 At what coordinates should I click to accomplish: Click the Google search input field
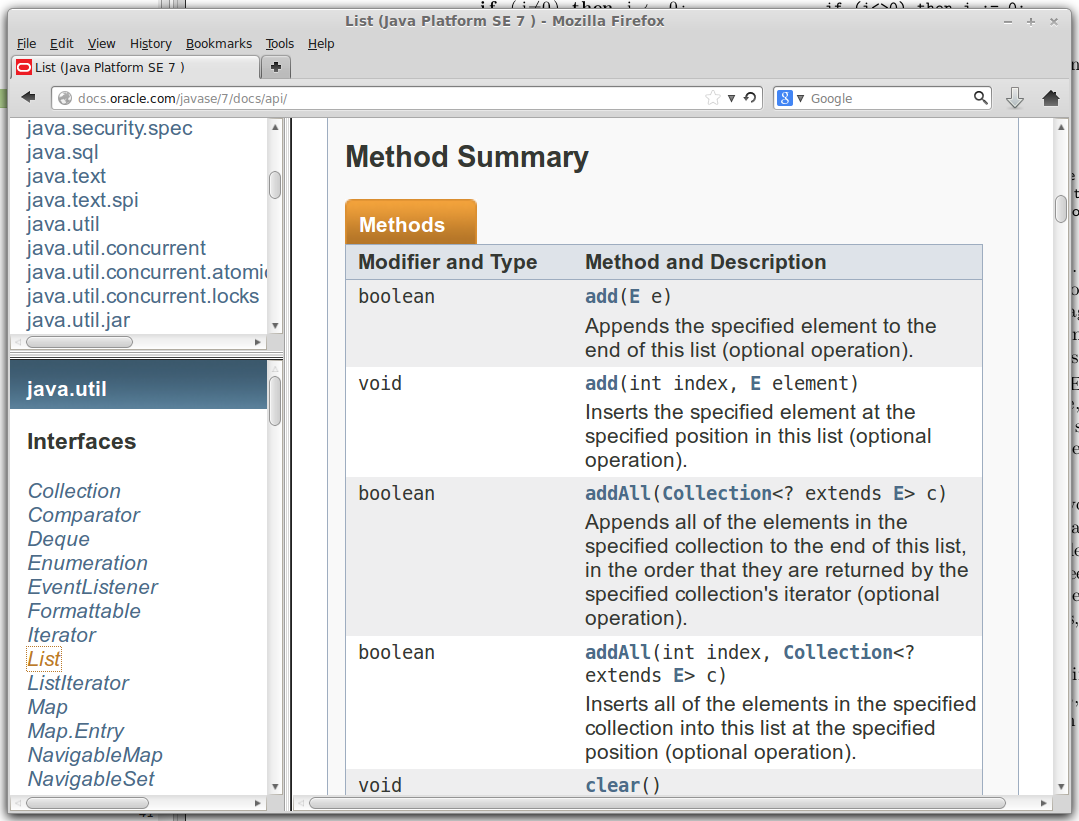[888, 98]
